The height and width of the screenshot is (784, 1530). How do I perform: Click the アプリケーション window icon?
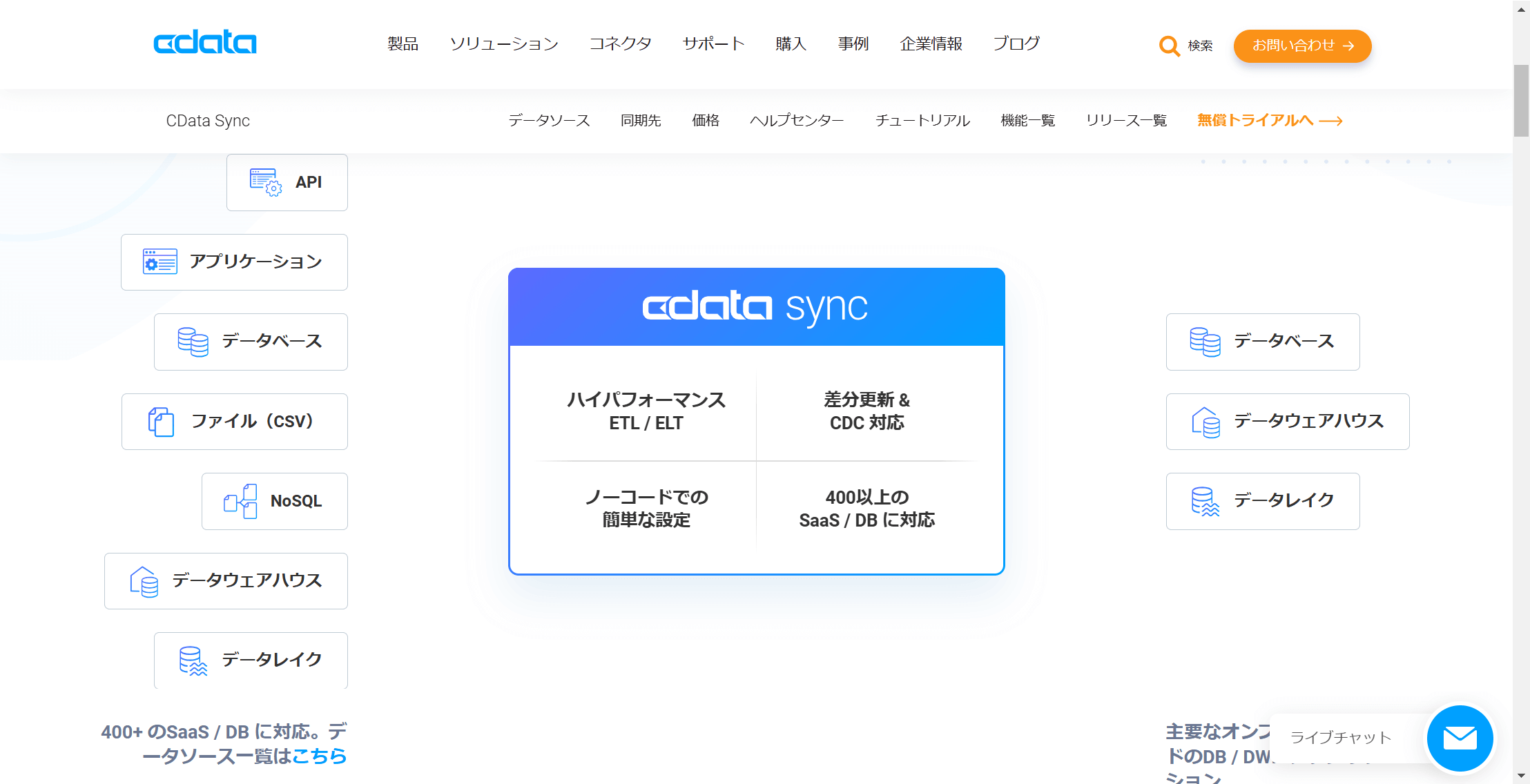pos(159,262)
